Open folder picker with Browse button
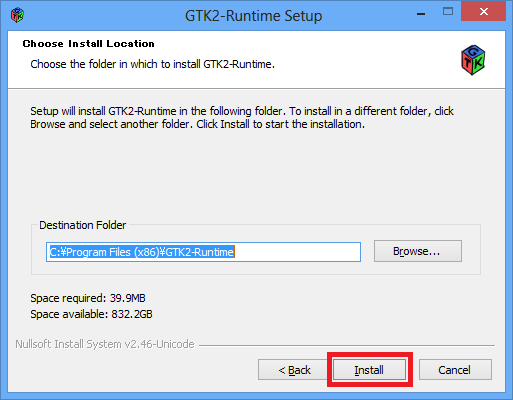Viewport: 513px width, 400px height. click(x=418, y=251)
